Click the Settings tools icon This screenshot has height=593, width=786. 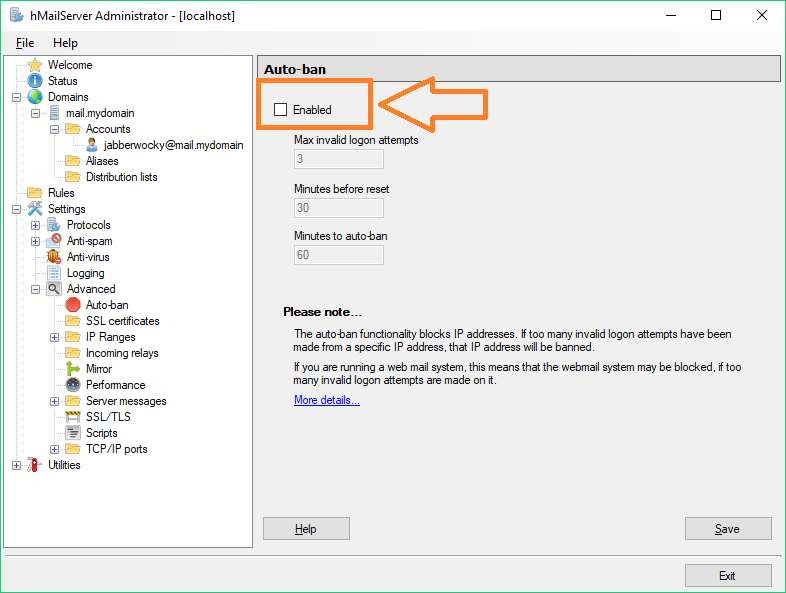[x=35, y=209]
